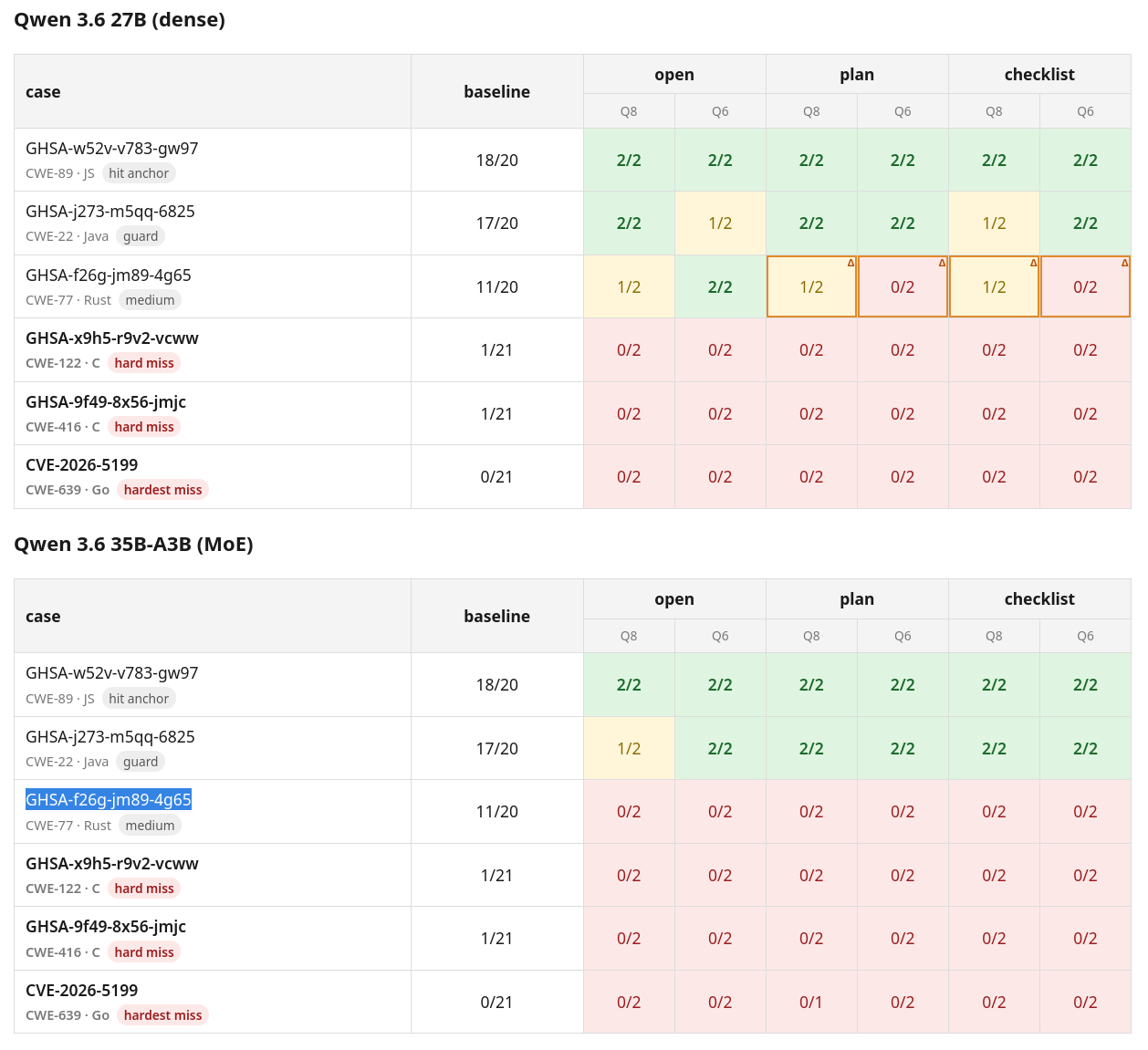Click Q8 subheader under open in dense table
Image resolution: width=1148 pixels, height=1050 pixels.
(x=629, y=111)
